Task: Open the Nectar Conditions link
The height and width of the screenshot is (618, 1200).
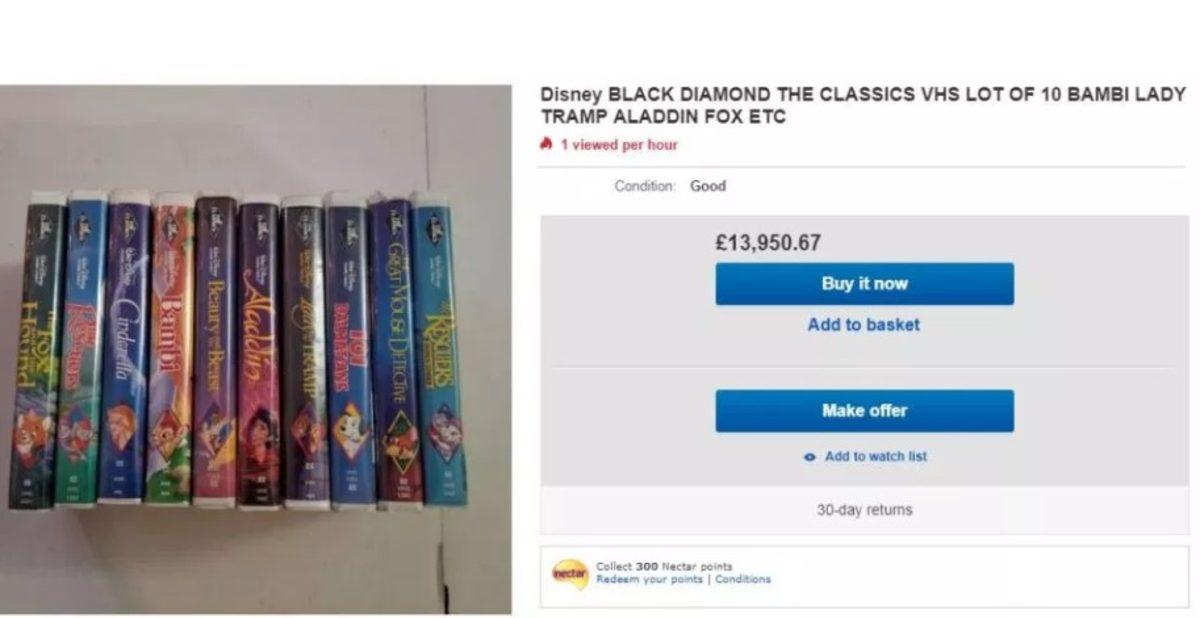Action: point(744,578)
